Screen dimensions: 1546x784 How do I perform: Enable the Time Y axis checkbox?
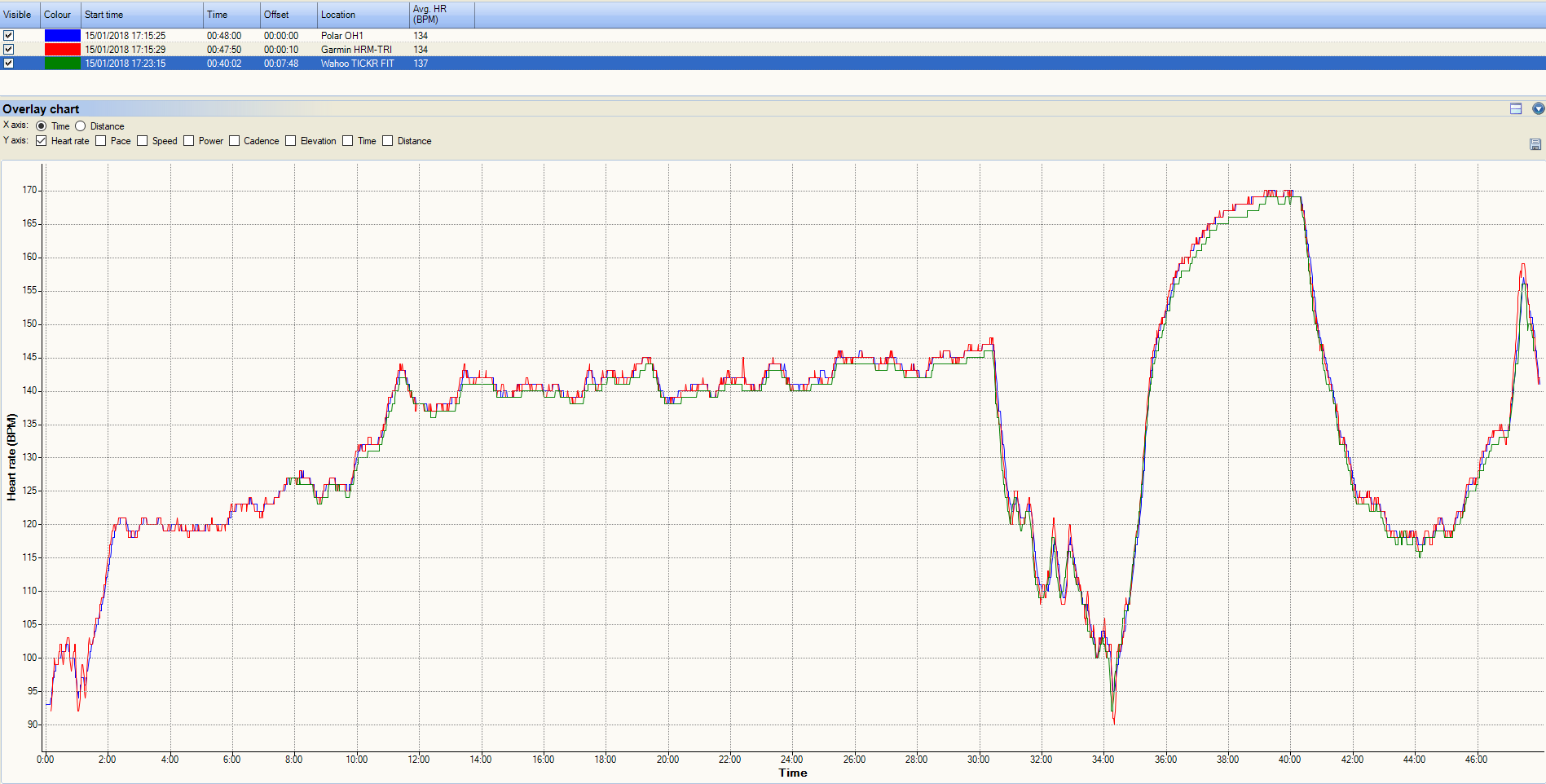point(348,141)
